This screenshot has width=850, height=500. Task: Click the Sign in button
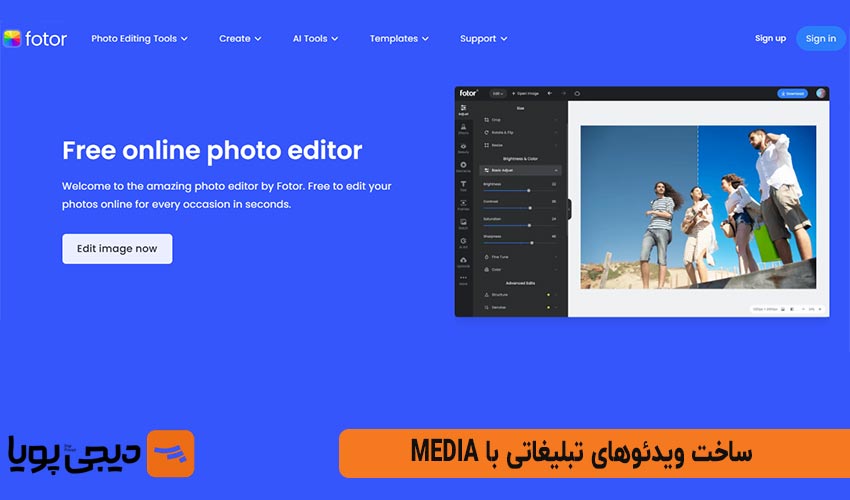820,39
